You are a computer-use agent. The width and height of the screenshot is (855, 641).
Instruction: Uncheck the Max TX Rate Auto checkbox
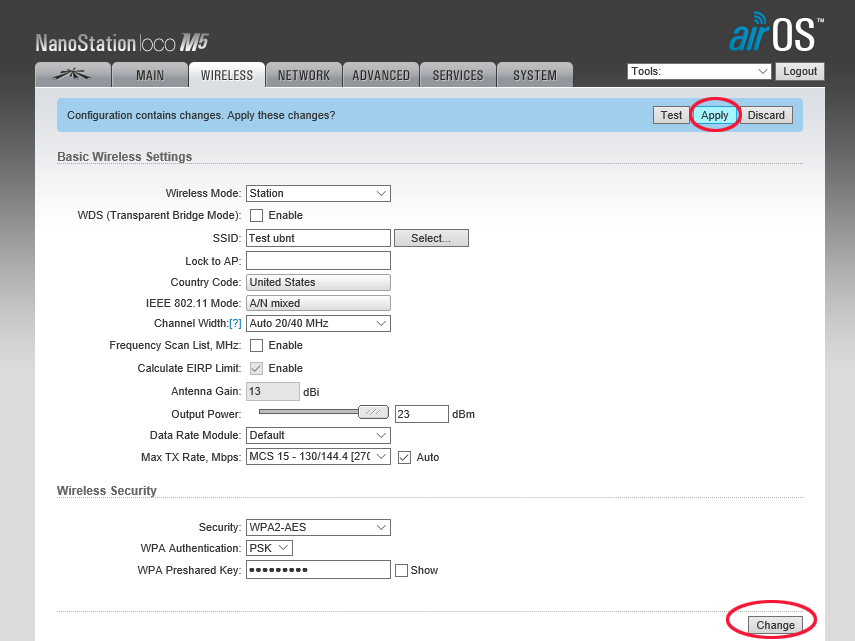point(405,457)
